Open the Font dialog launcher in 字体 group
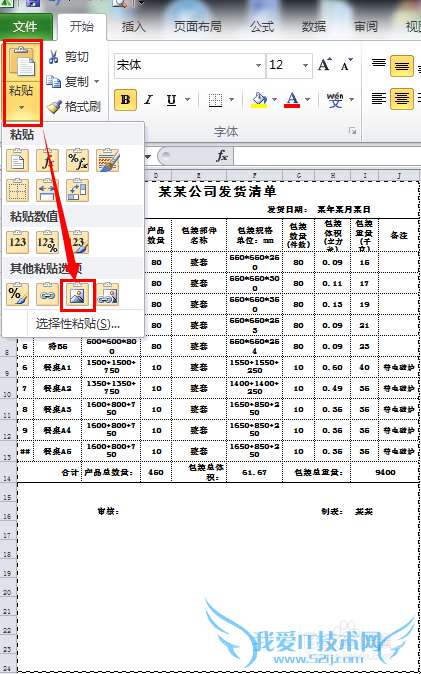 (x=352, y=131)
